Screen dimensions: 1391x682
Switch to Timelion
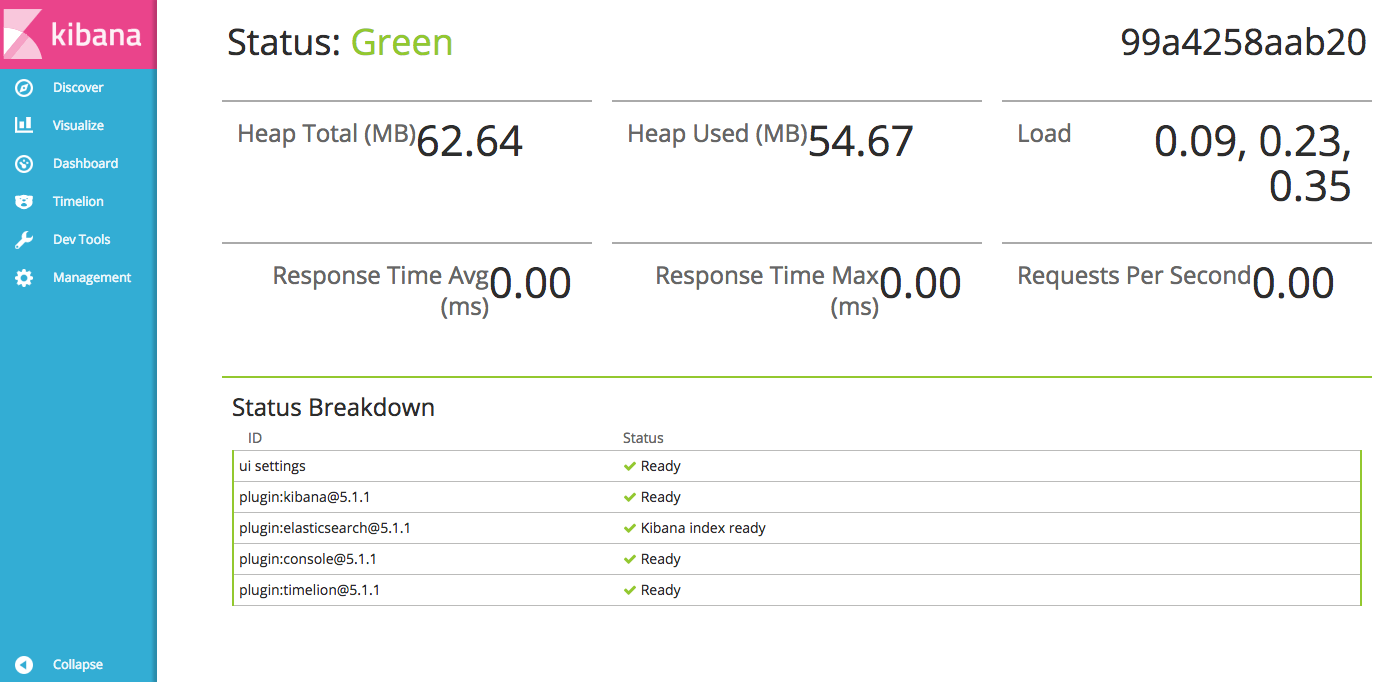point(78,202)
